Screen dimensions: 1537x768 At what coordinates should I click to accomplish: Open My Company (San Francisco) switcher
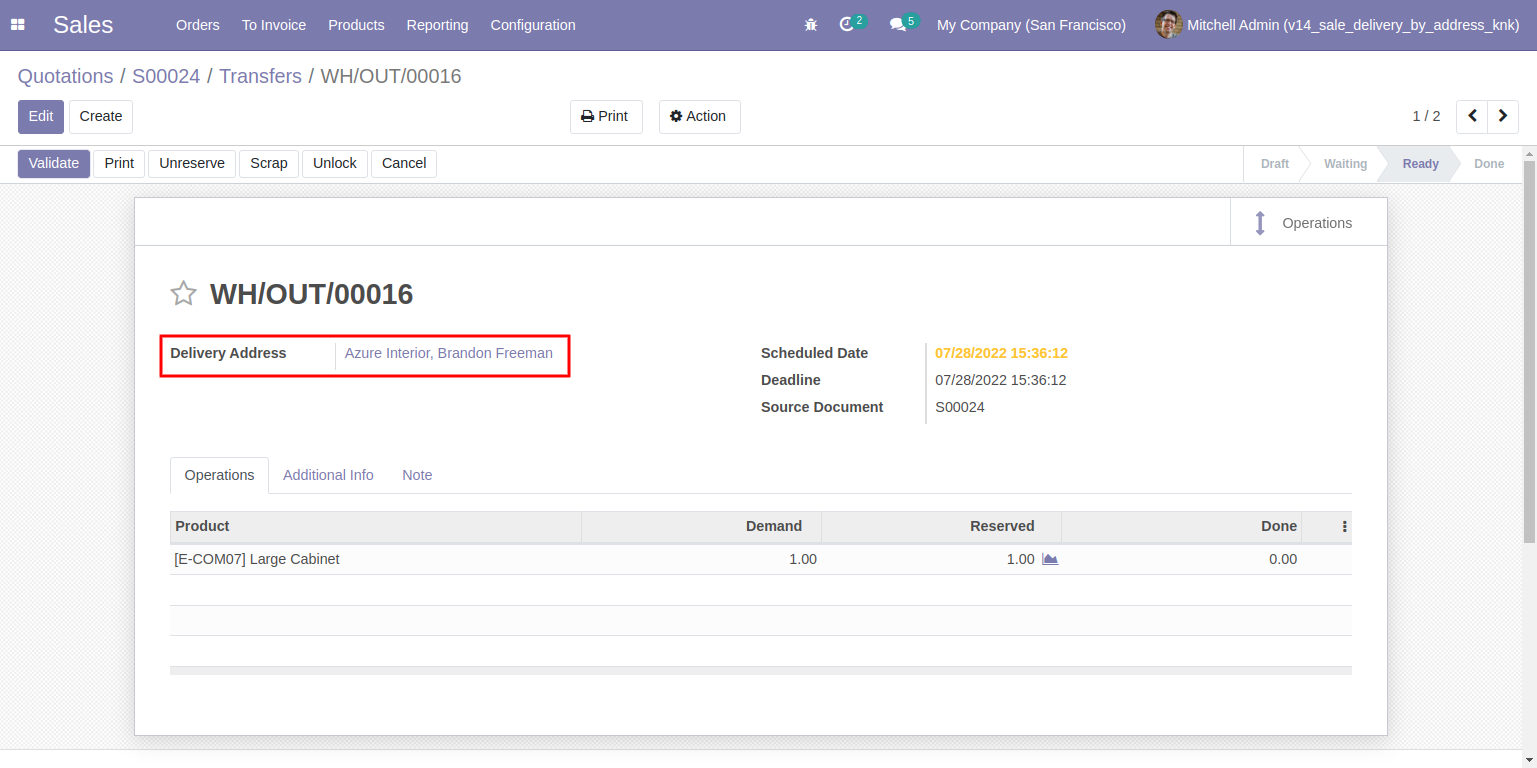1031,25
